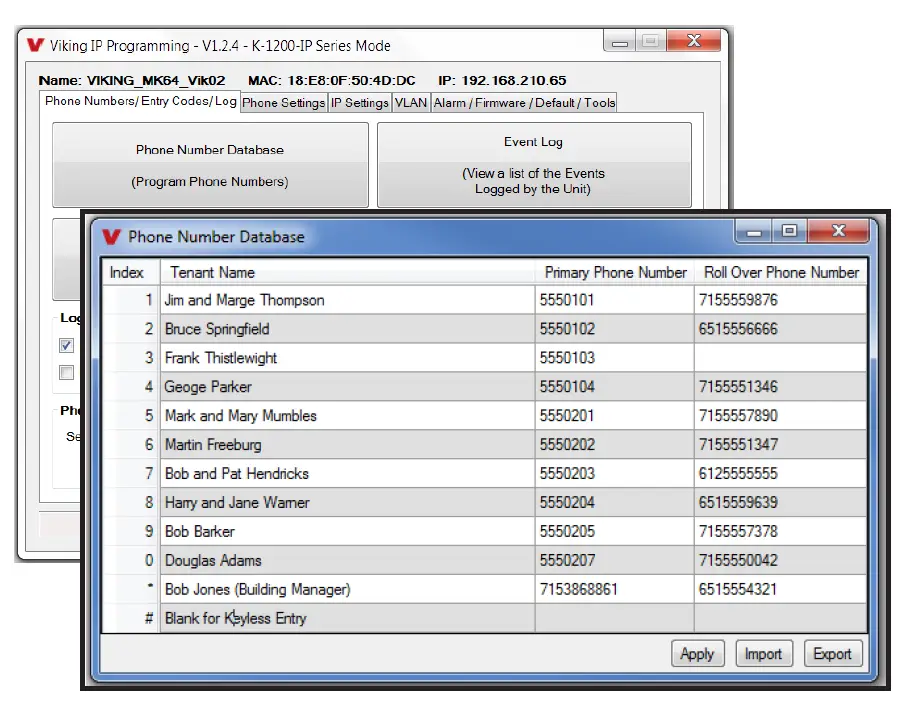Select the Bob Jones (Building Manager) cell

point(347,589)
